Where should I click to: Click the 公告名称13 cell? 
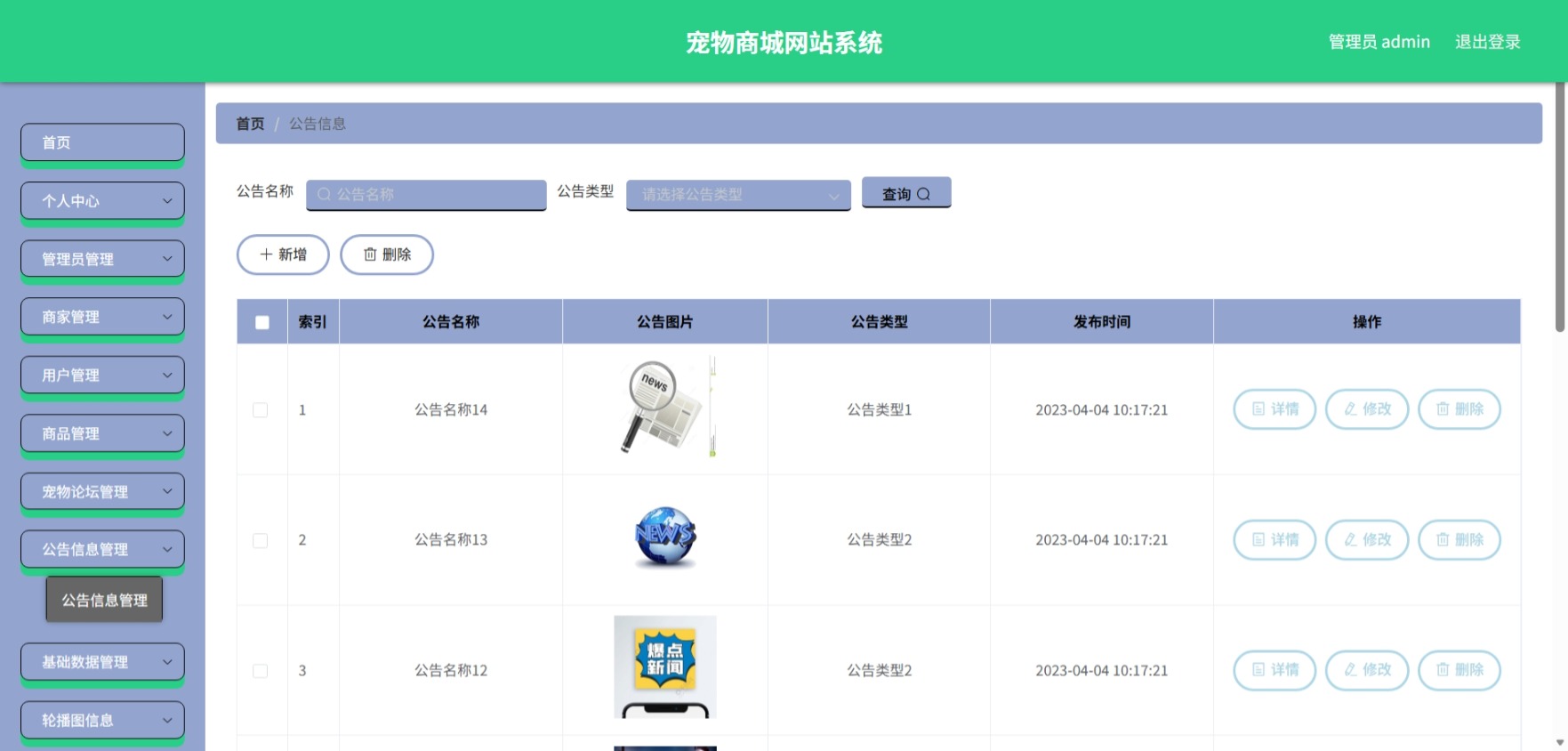pos(451,540)
